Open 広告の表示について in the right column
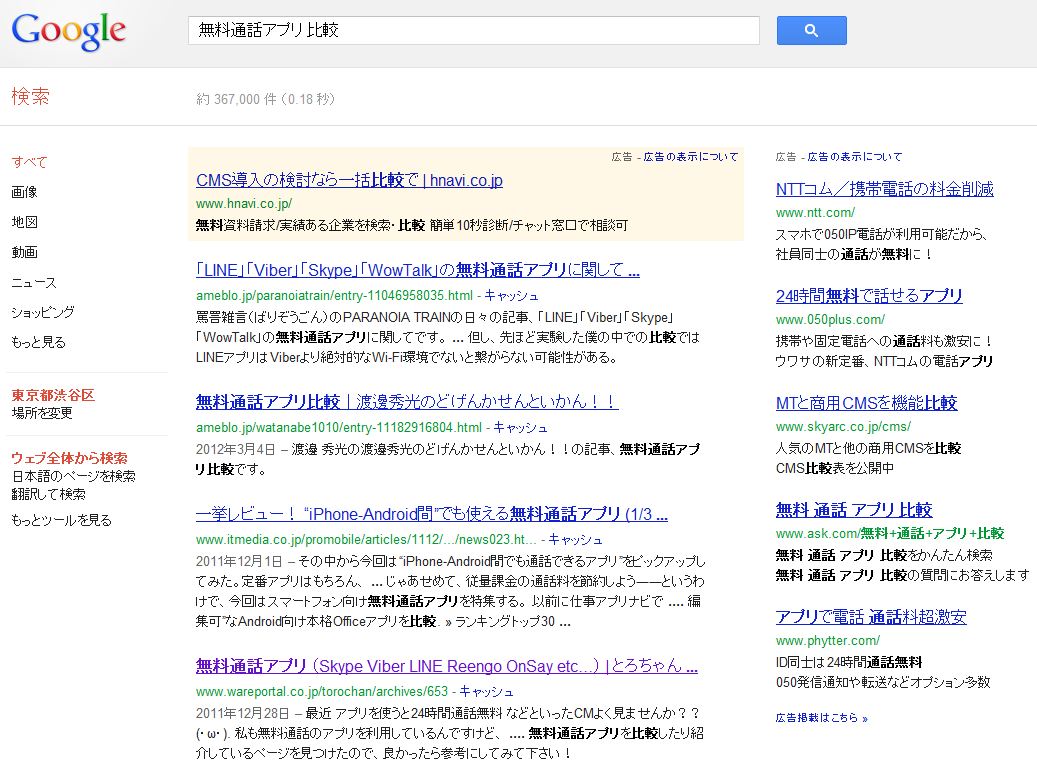The height and width of the screenshot is (774, 1037). point(854,157)
